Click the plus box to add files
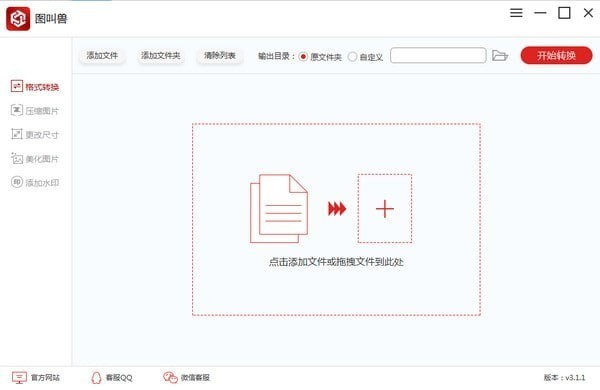The image size is (600, 390). point(385,209)
